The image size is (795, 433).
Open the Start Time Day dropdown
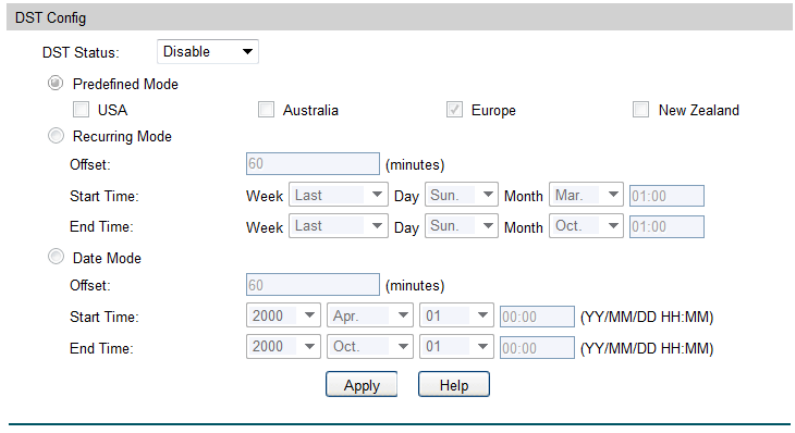point(461,196)
